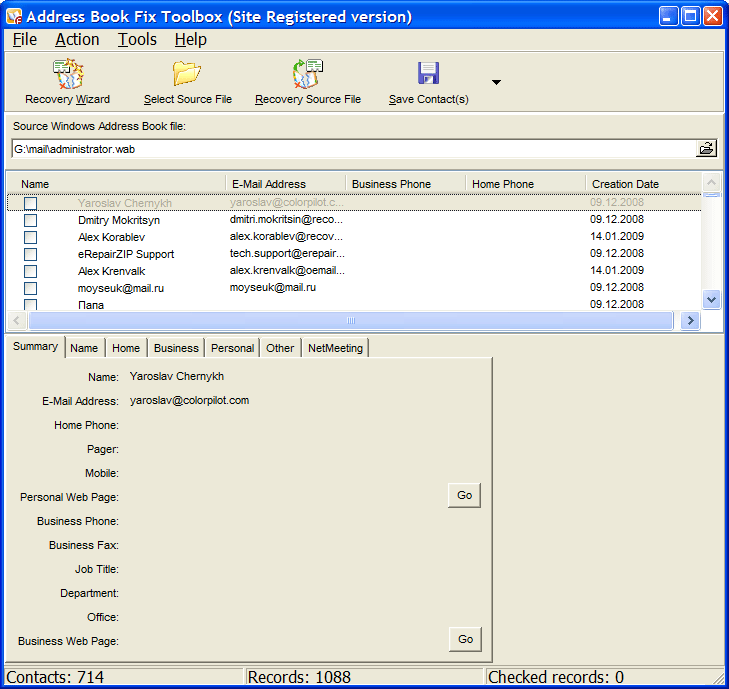Check the Dmitry Mokritsyn contact checkbox
729x689 pixels.
click(31, 220)
